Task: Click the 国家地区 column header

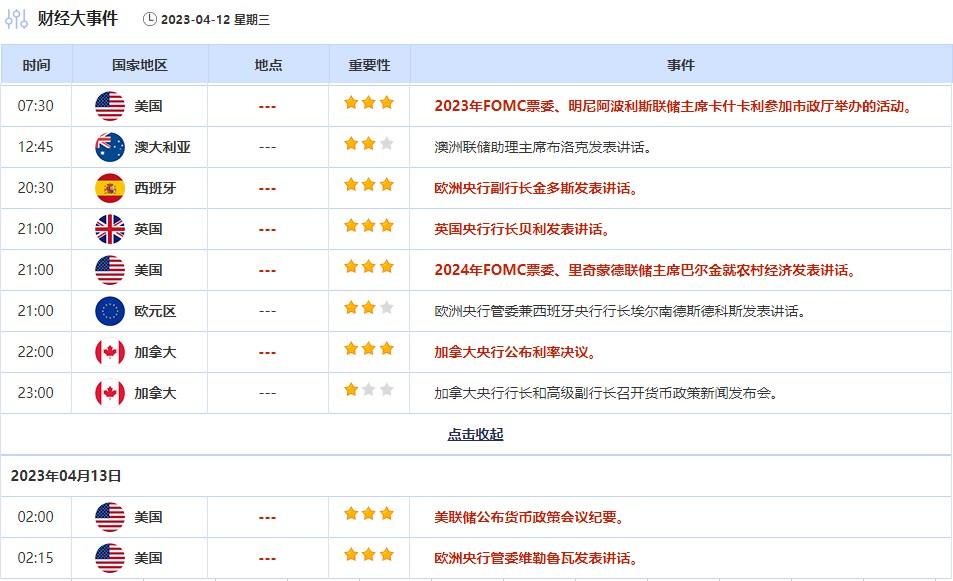Action: 140,65
